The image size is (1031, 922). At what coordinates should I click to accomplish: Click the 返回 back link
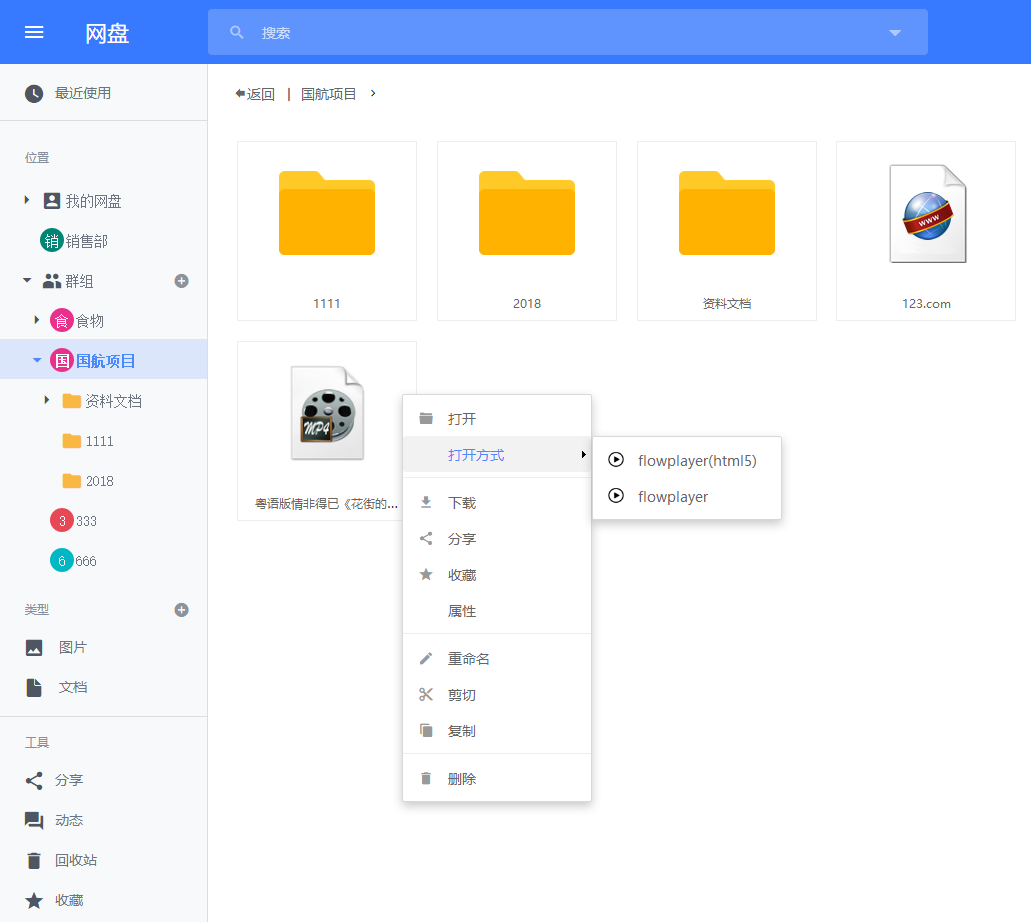point(255,94)
